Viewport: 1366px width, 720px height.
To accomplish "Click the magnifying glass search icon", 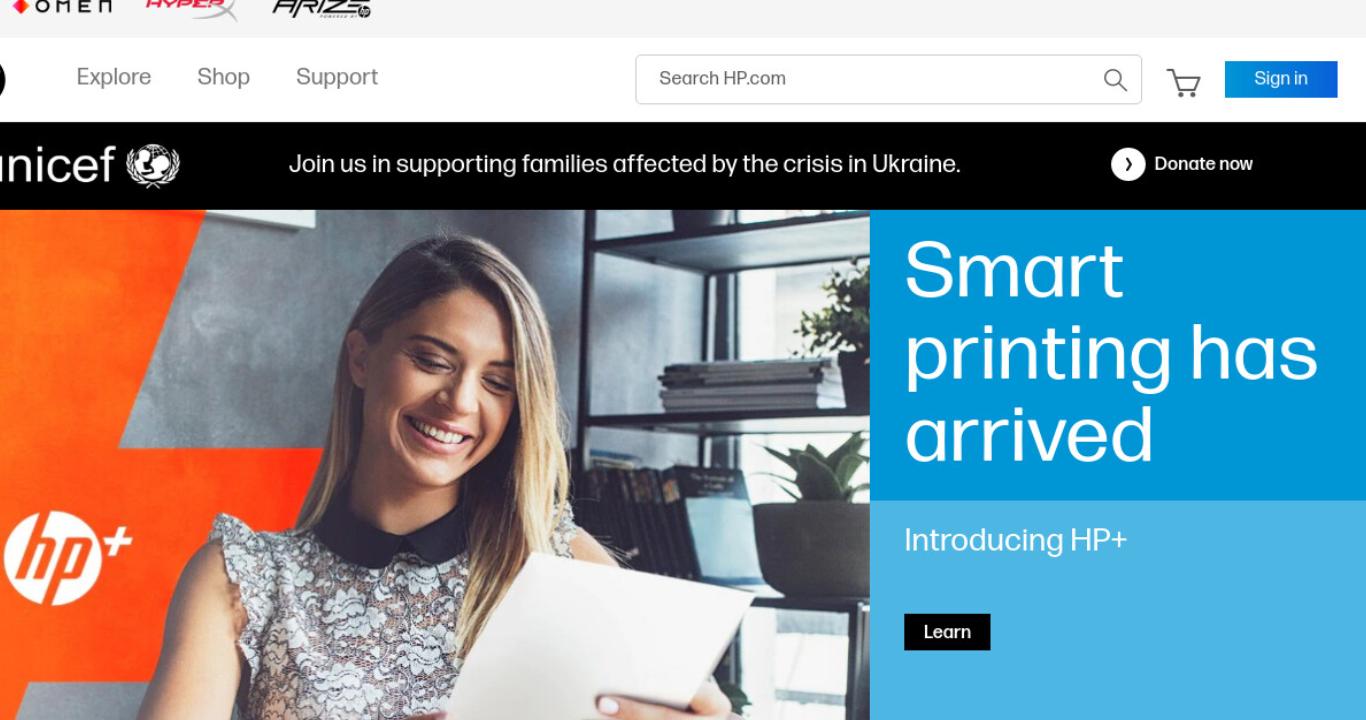I will tap(1115, 80).
